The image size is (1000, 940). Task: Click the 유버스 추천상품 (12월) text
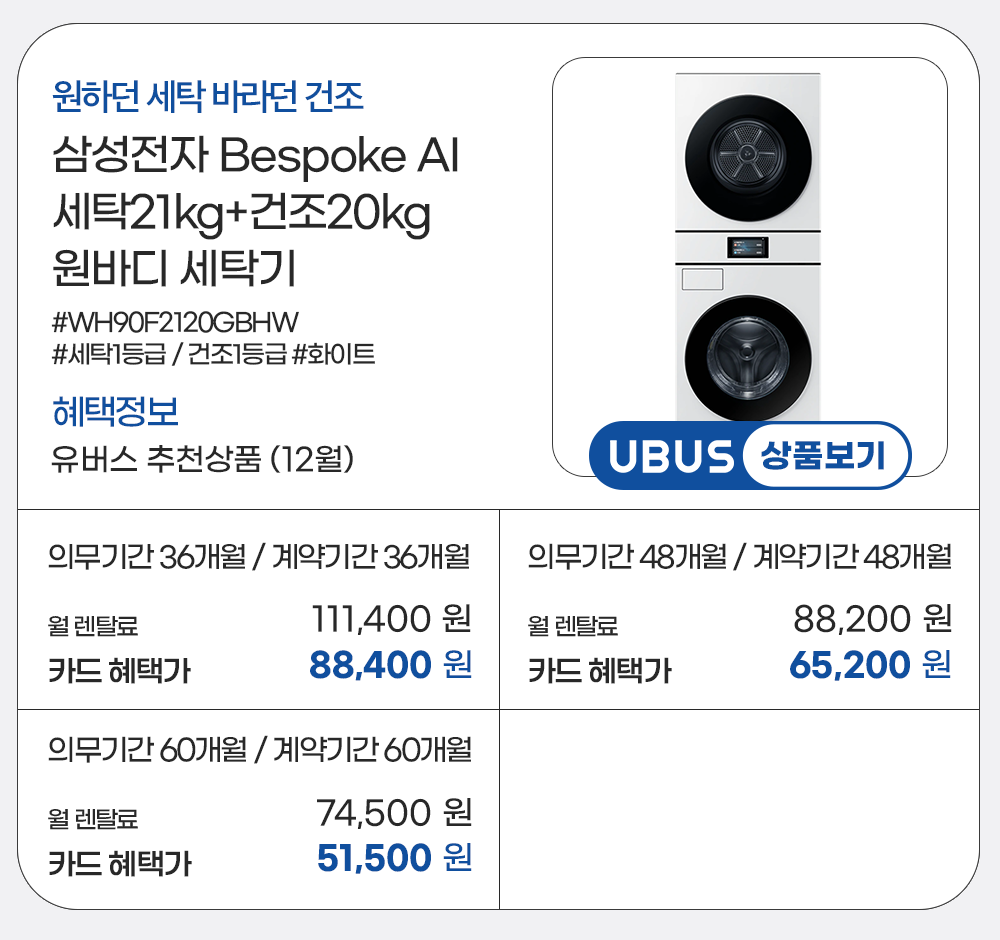point(205,459)
